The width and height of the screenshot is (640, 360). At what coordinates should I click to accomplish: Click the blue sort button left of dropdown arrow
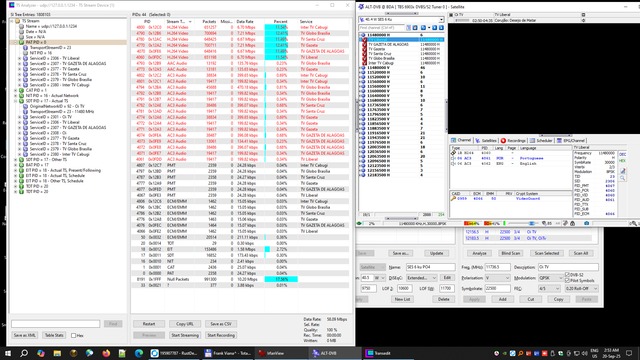pos(423,28)
